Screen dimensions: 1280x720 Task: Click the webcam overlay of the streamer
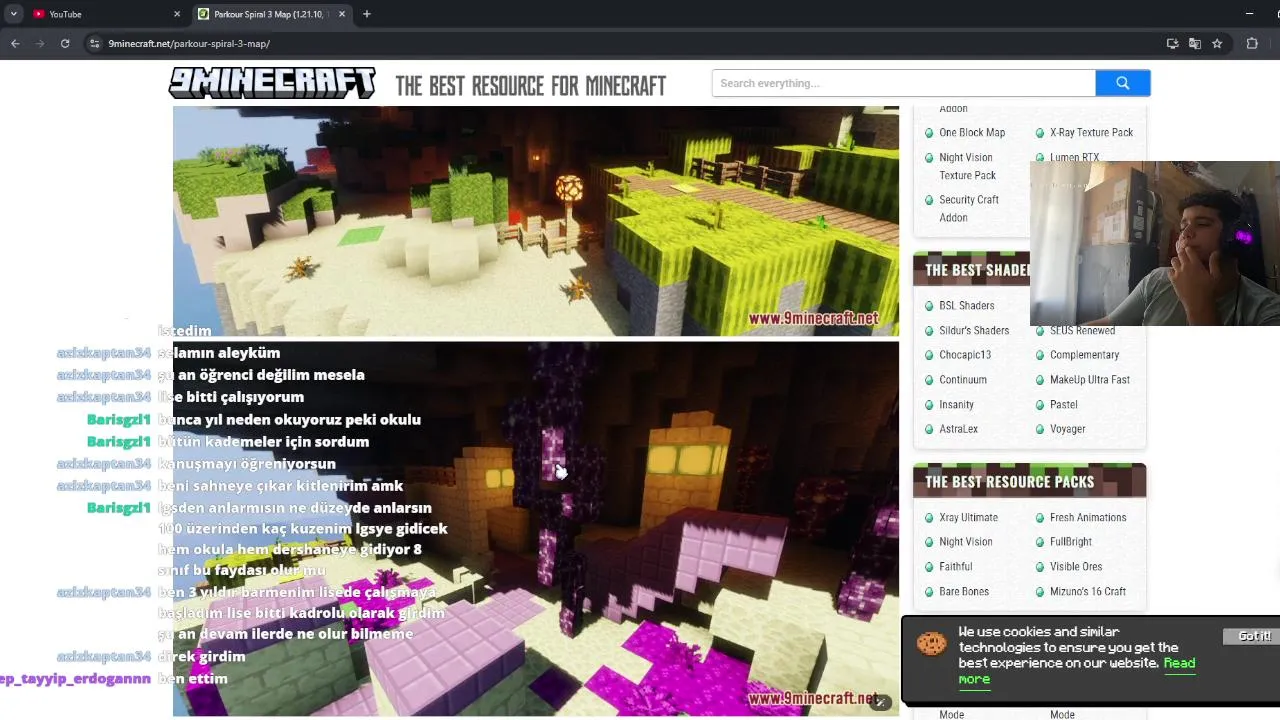1155,243
